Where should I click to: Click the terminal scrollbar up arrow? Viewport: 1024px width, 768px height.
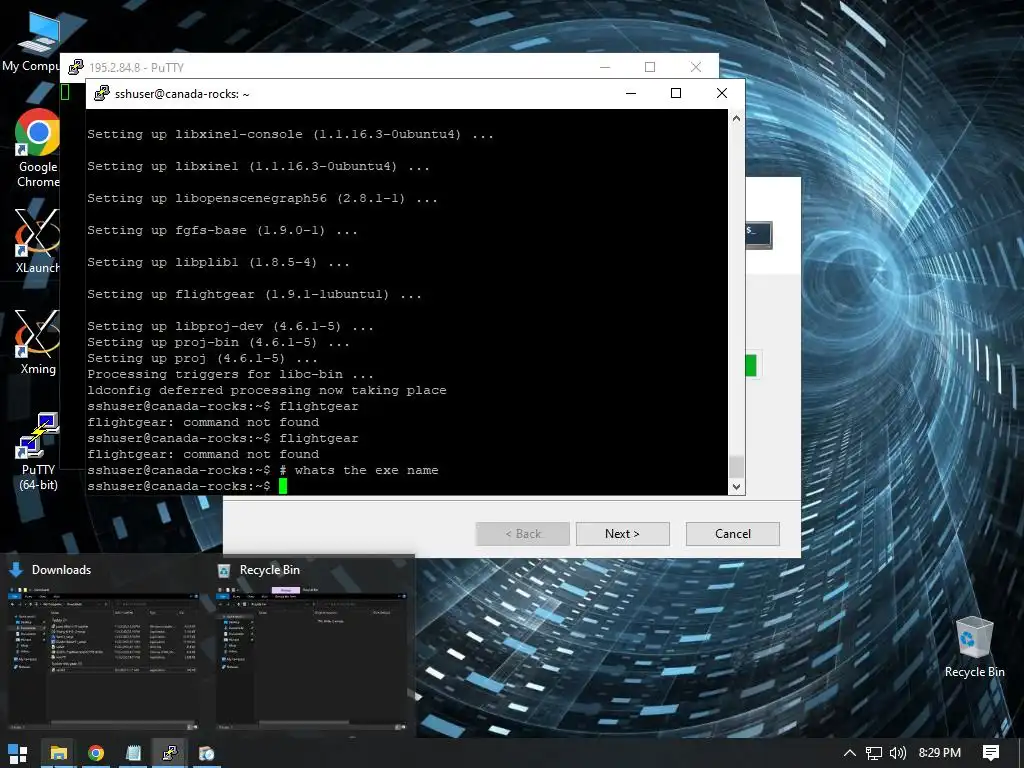click(x=736, y=118)
